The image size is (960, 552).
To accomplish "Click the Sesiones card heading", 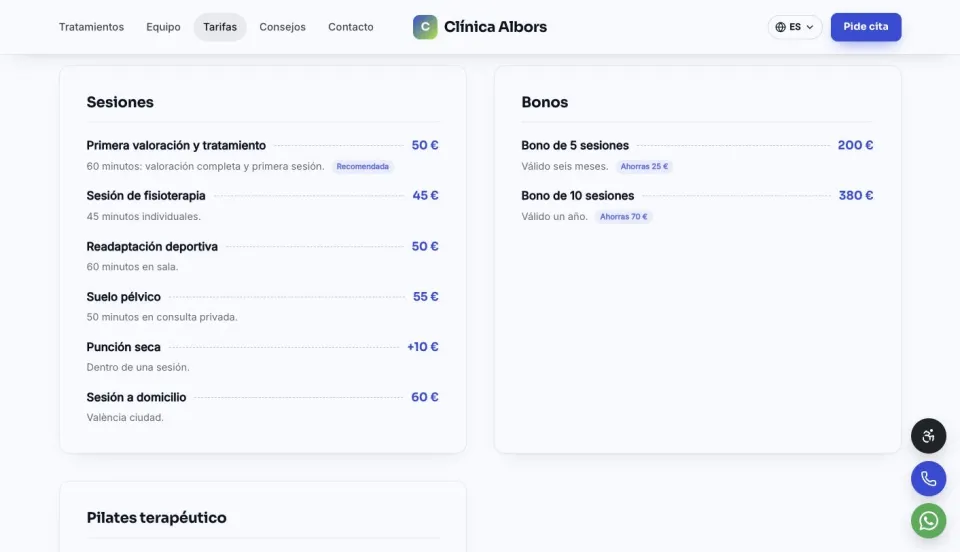I will pyautogui.click(x=120, y=102).
